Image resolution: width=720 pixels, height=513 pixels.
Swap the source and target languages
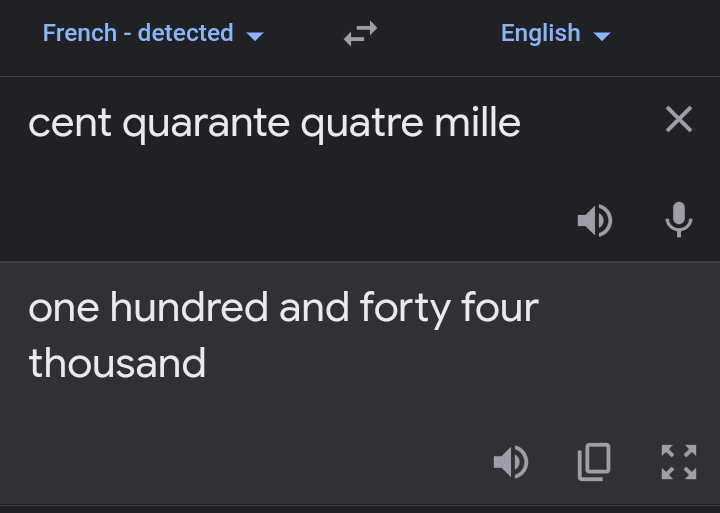point(360,35)
